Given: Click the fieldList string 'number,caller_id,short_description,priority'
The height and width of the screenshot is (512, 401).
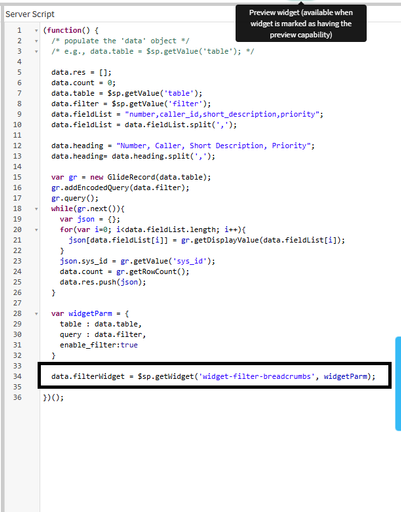Looking at the screenshot, I should pyautogui.click(x=222, y=114).
